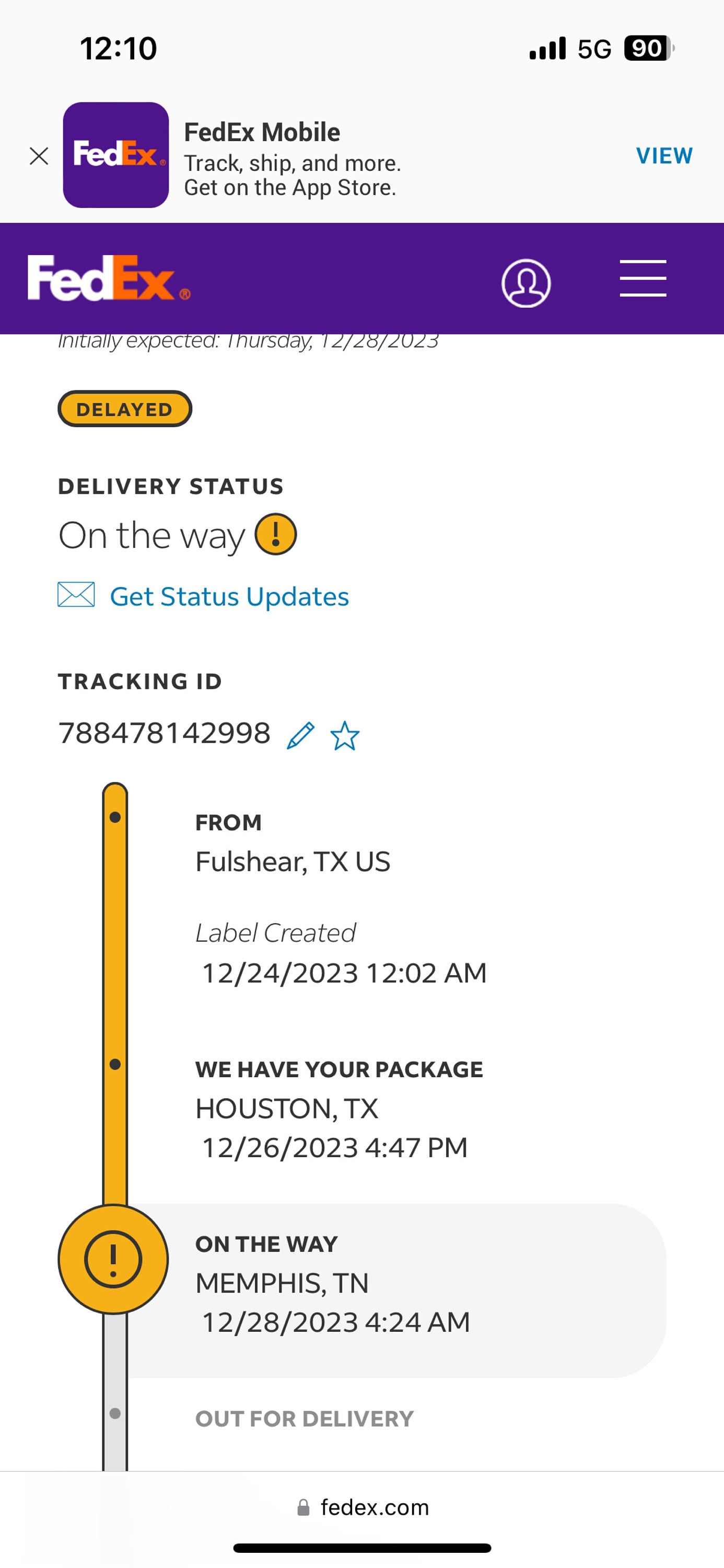Open the VIEW link for App Store

point(664,156)
